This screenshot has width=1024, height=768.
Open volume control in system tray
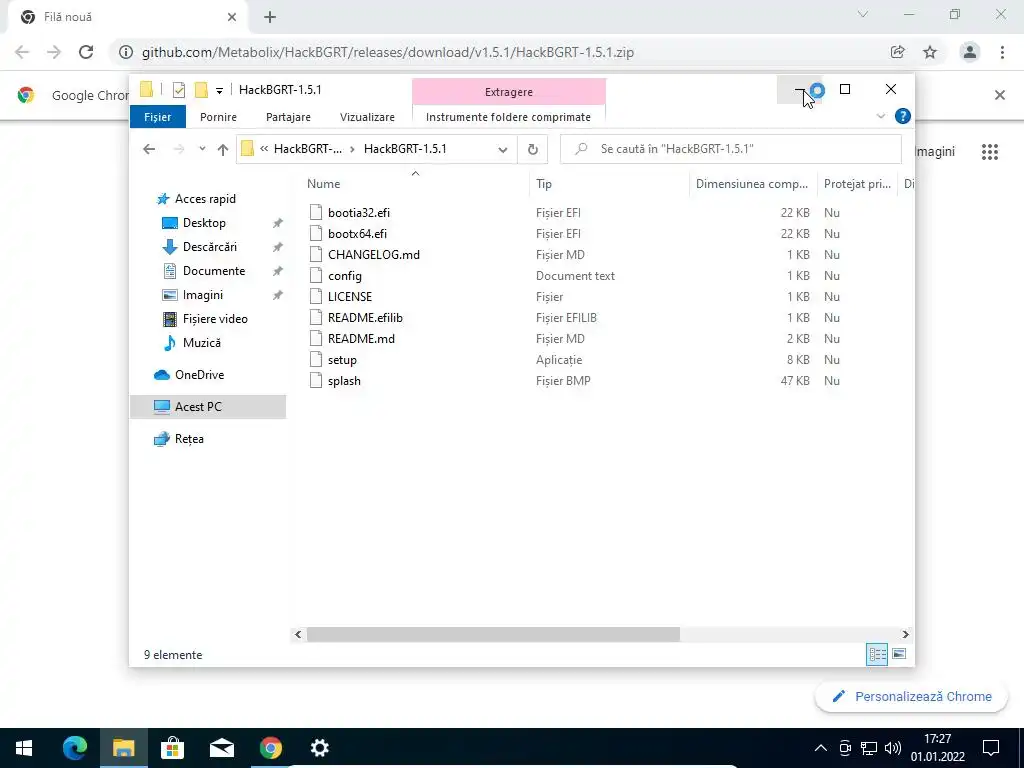[x=892, y=748]
